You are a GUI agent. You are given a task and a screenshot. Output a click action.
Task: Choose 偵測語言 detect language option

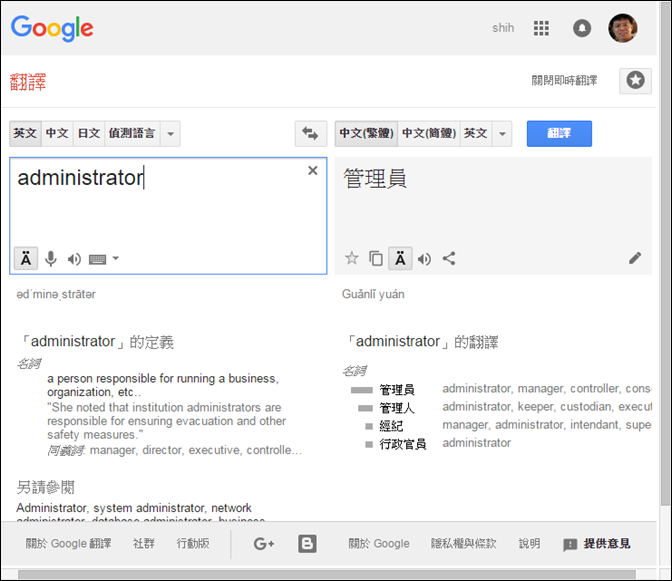[x=132, y=133]
